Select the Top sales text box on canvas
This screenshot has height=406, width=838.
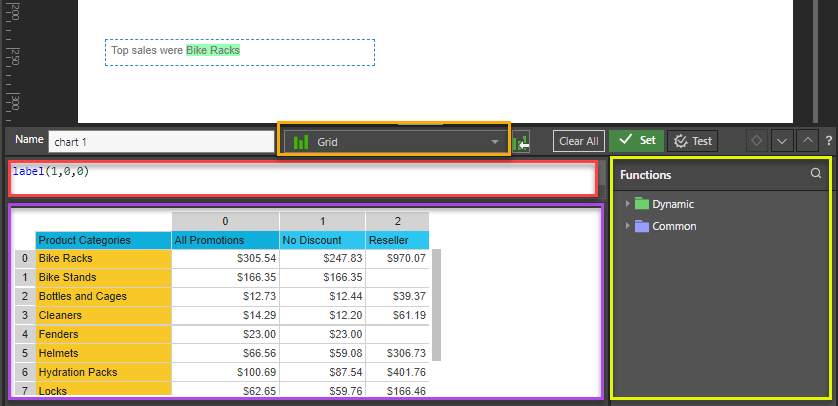pos(239,51)
